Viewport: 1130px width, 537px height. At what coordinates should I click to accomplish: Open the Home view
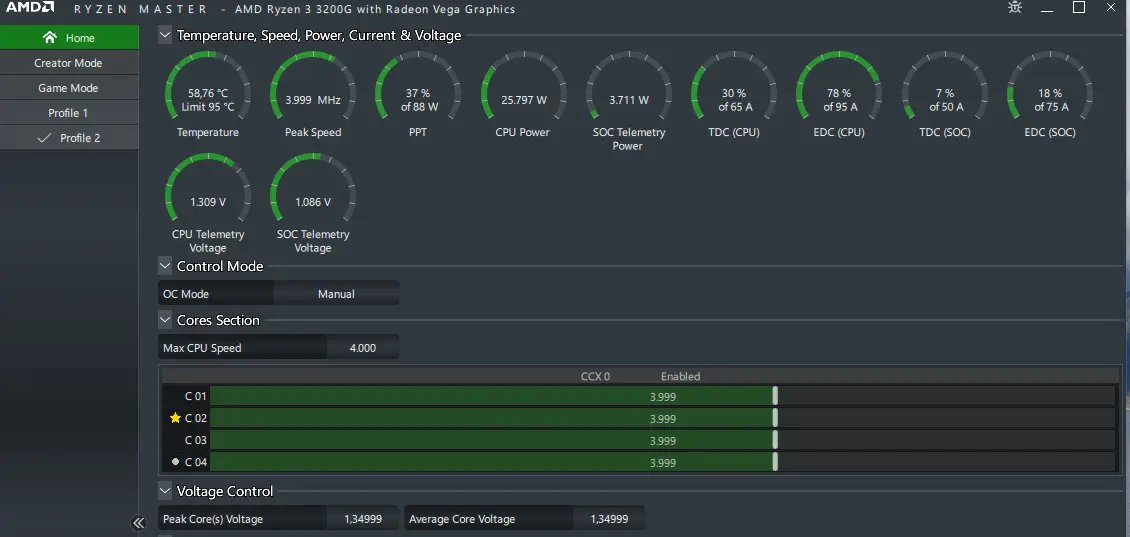point(69,37)
